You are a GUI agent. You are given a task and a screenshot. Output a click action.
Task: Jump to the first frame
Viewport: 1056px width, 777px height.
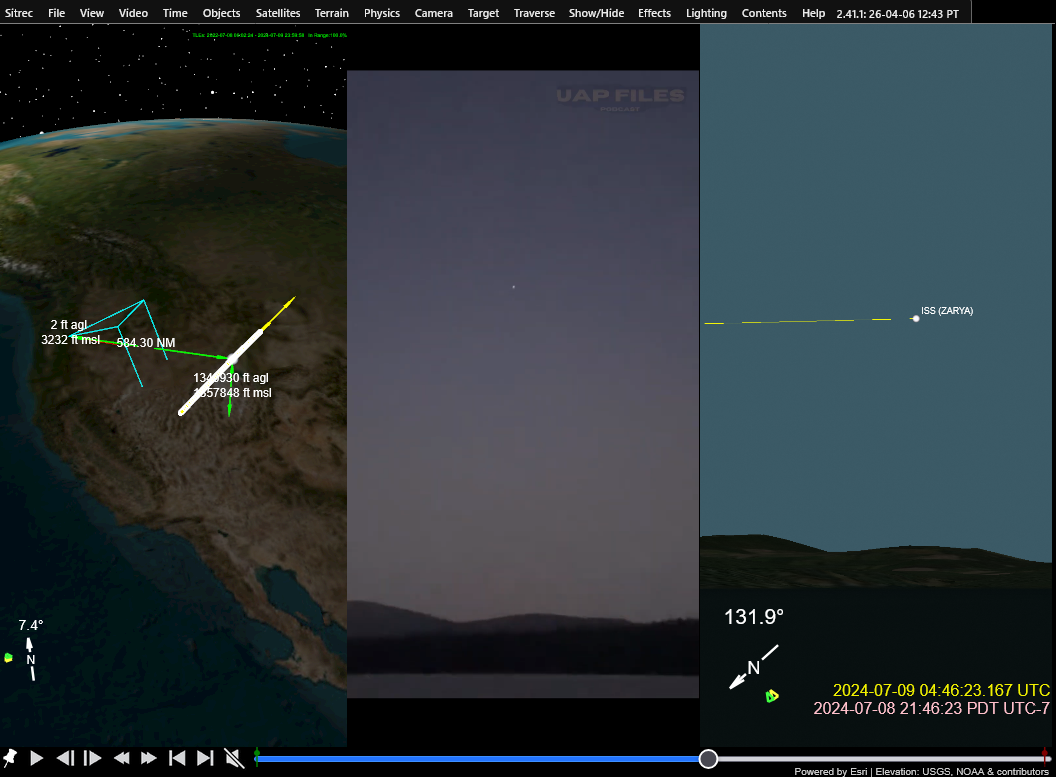point(177,758)
